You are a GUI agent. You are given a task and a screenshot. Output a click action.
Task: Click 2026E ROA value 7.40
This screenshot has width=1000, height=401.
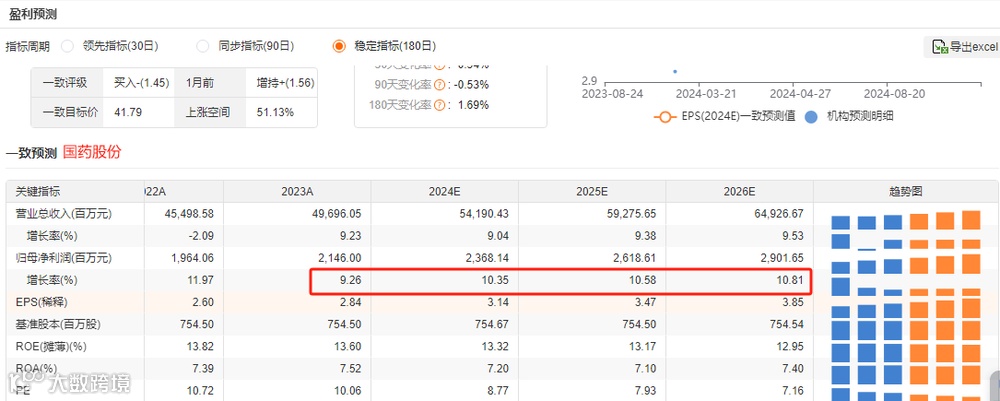click(x=794, y=369)
